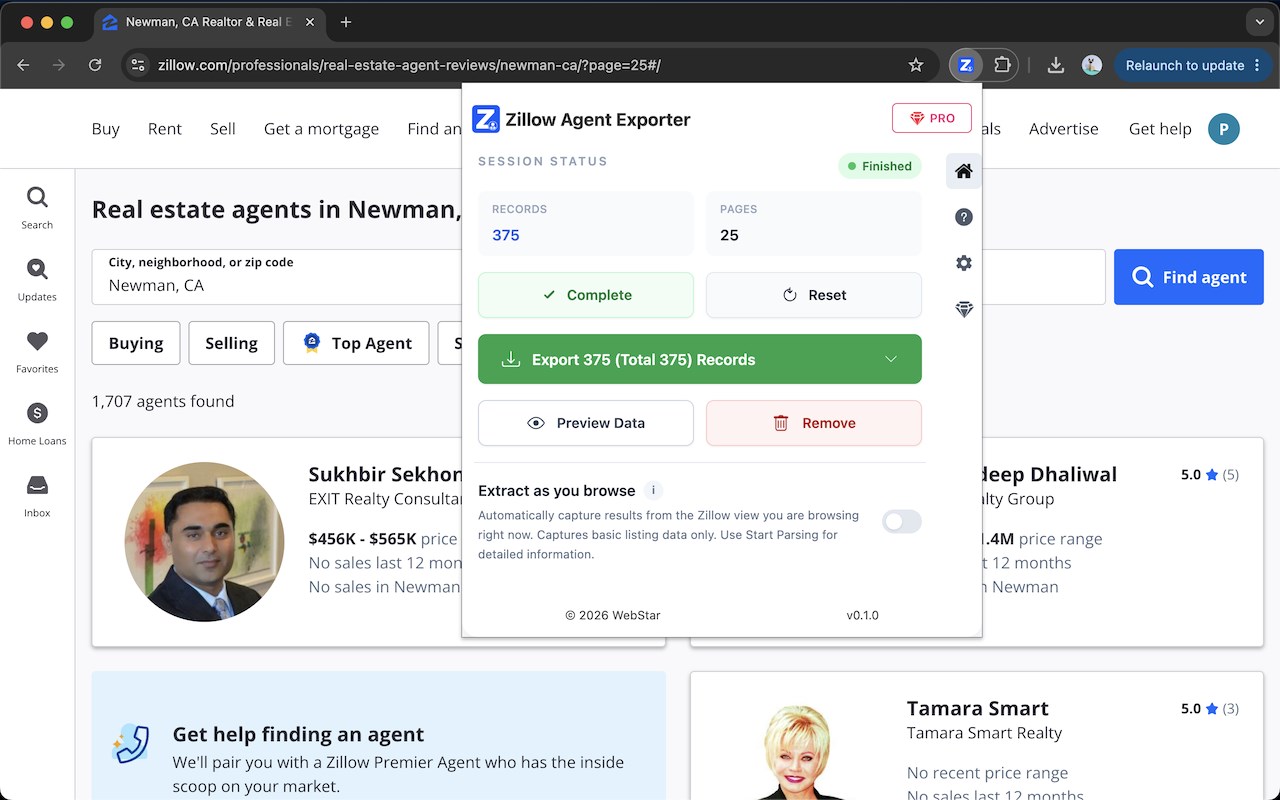Click the records count 375
This screenshot has height=800, width=1280.
click(x=506, y=235)
